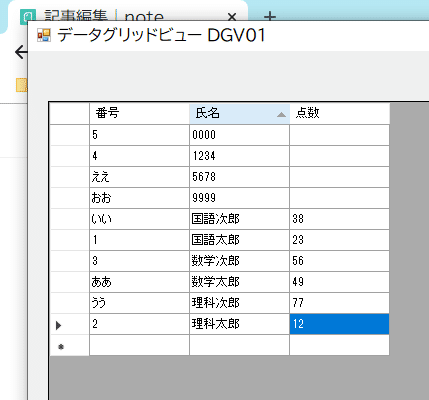Viewport: 429px width, 400px height.
Task: Select number cell with value 5
Action: pyautogui.click(x=139, y=135)
